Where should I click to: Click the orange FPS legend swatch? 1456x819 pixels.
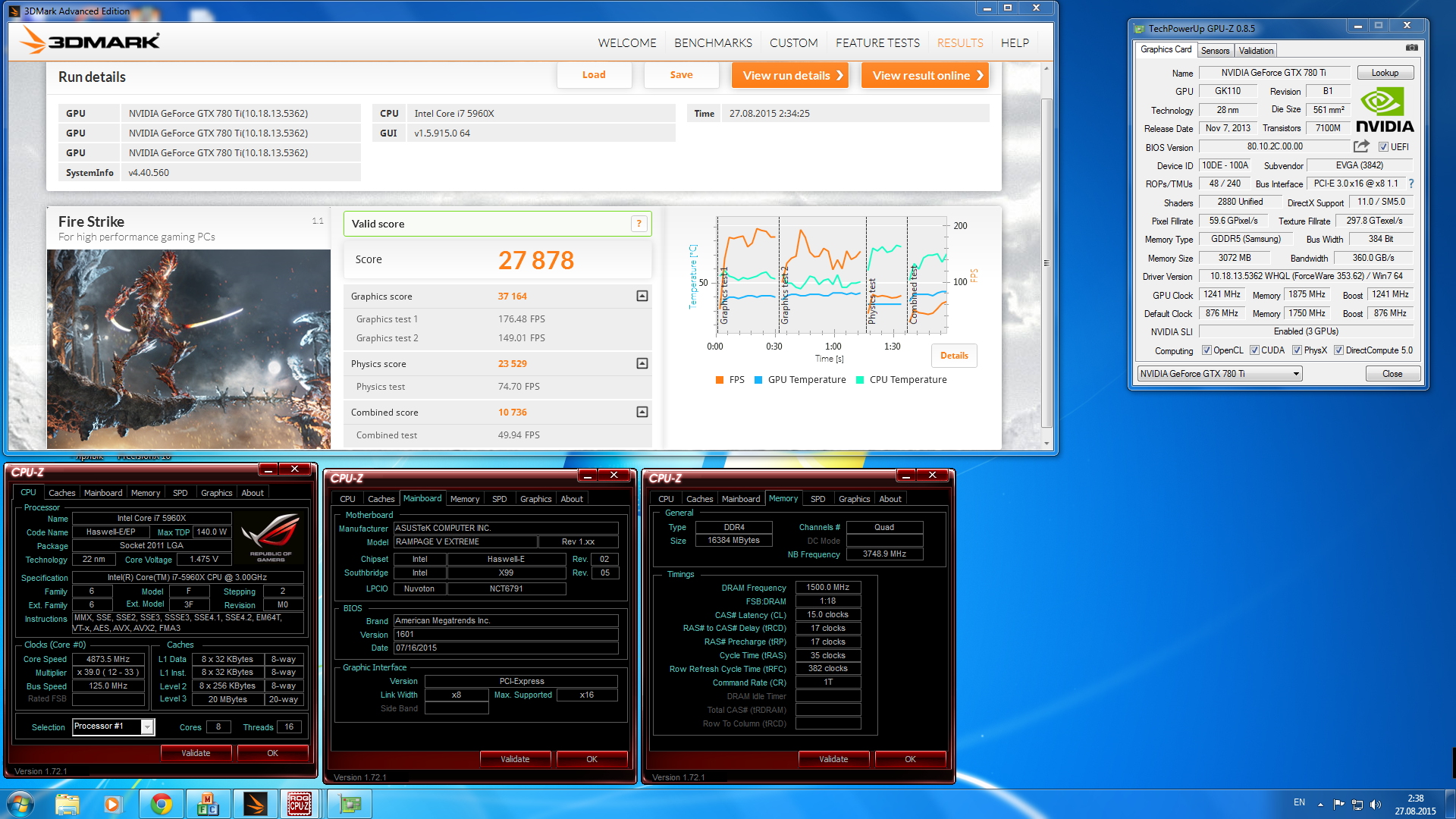coord(720,380)
